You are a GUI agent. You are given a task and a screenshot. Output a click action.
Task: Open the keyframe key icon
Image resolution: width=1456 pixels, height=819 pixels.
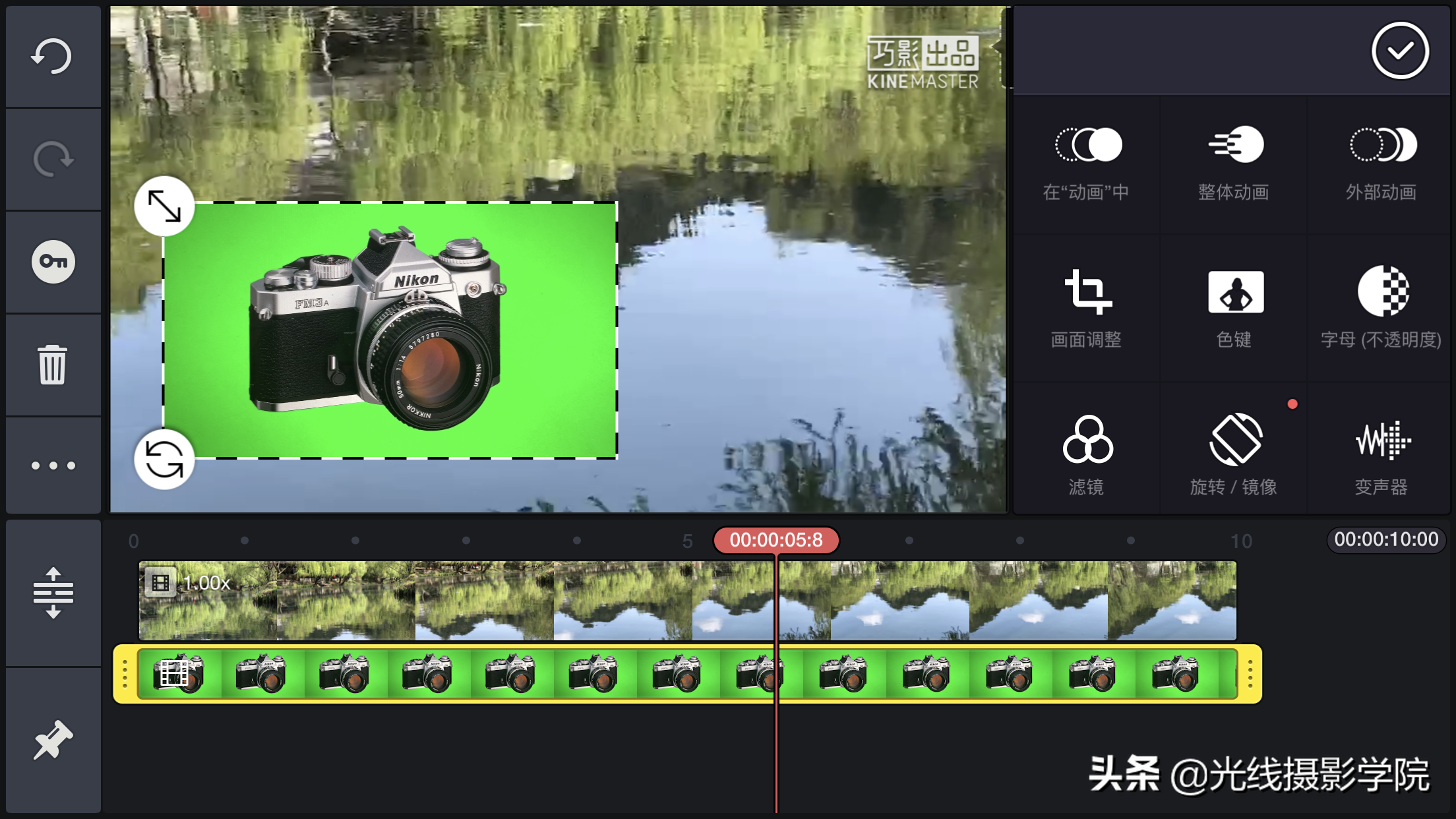[x=53, y=262]
